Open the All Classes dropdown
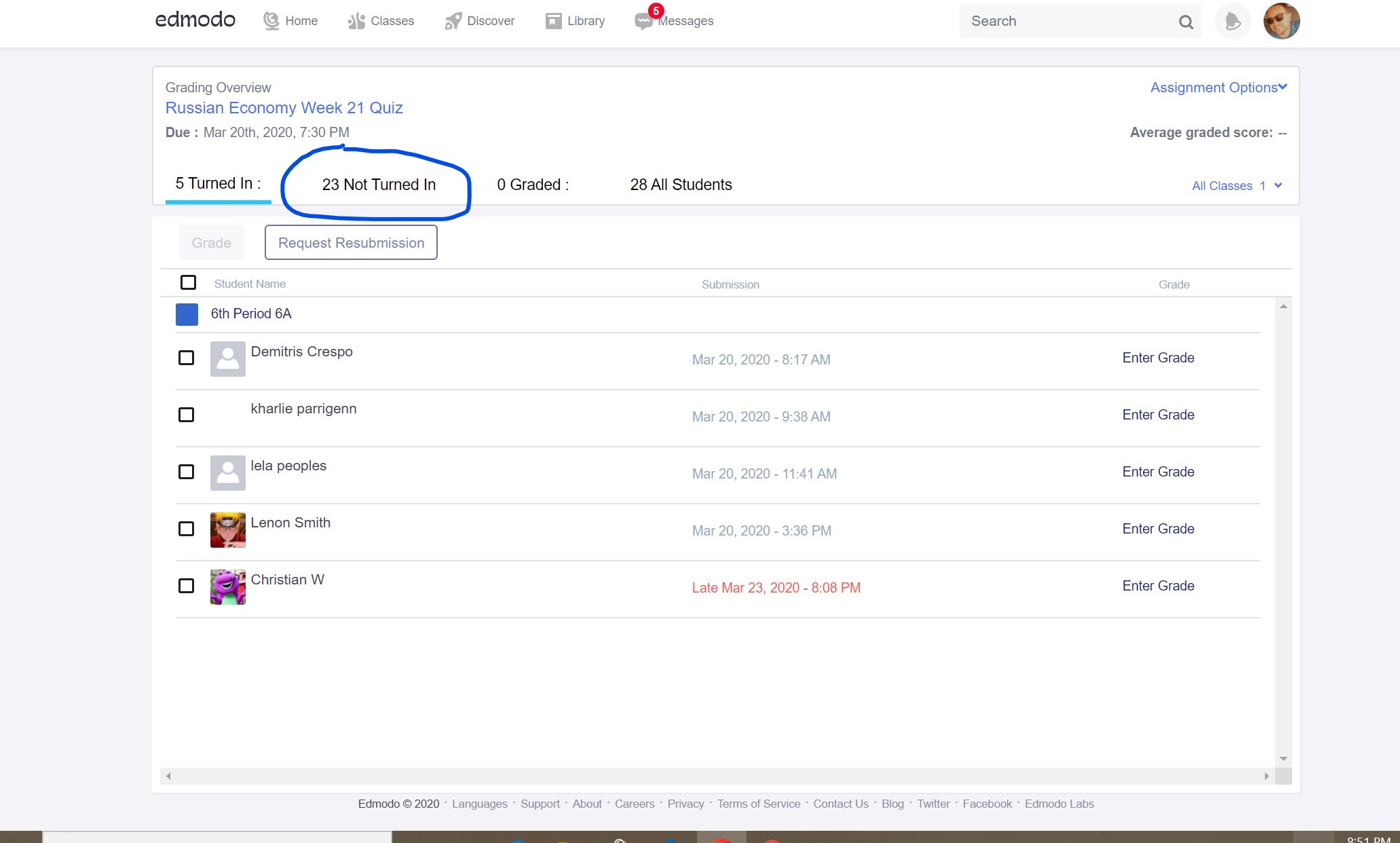Image resolution: width=1400 pixels, height=843 pixels. (x=1236, y=186)
